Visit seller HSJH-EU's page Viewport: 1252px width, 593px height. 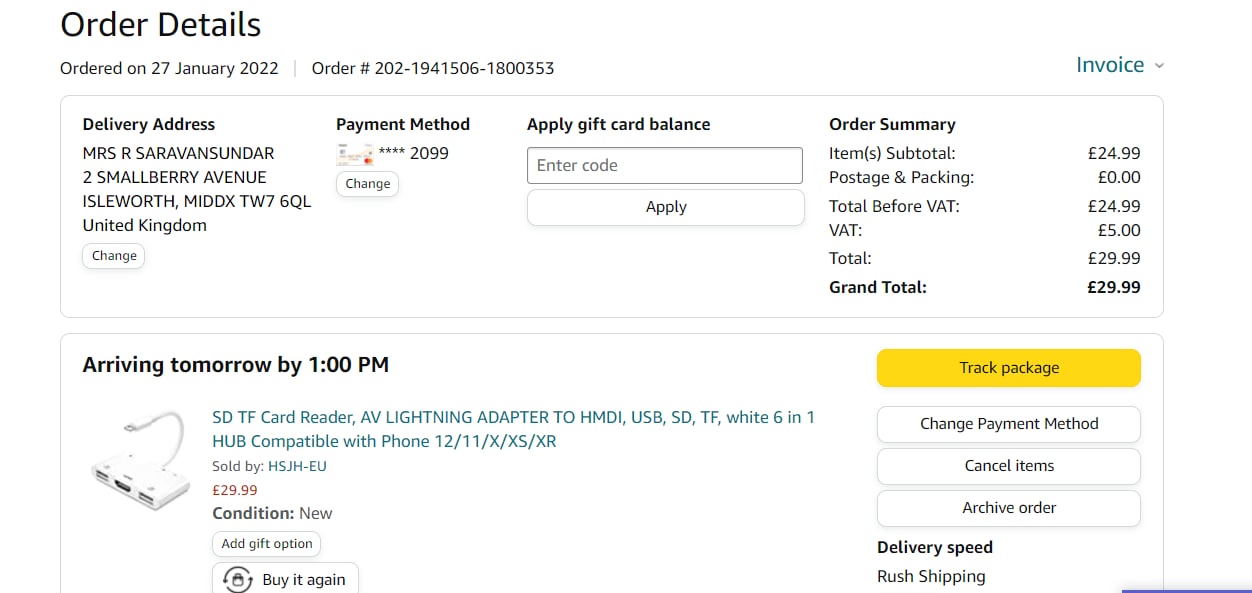pos(297,466)
